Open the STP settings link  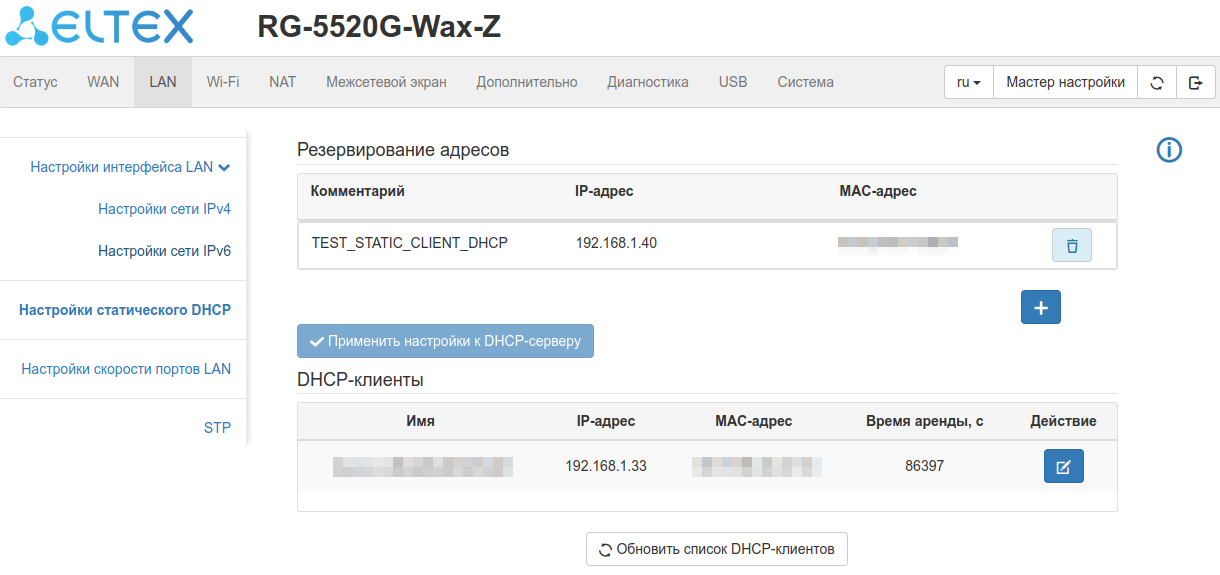click(x=217, y=428)
